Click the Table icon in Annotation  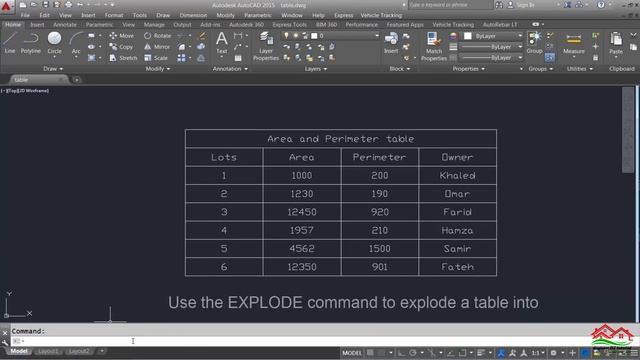coord(238,58)
